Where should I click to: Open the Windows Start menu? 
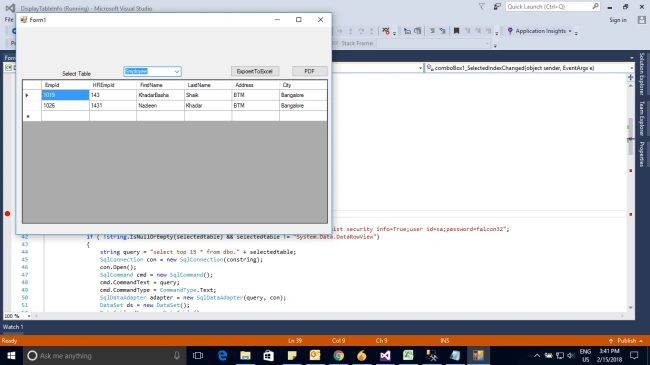tap(11, 355)
